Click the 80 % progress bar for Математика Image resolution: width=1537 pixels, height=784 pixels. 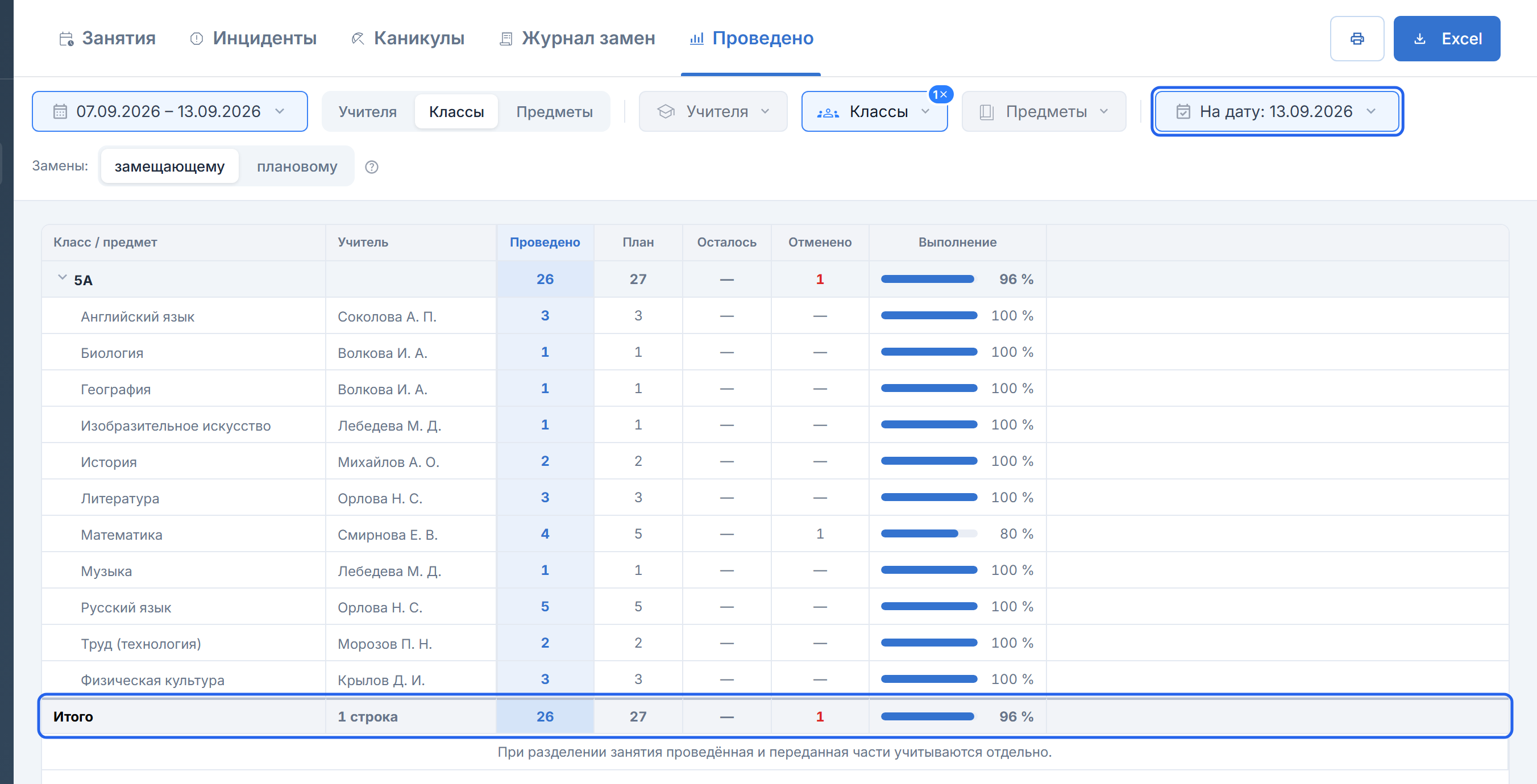click(x=929, y=533)
